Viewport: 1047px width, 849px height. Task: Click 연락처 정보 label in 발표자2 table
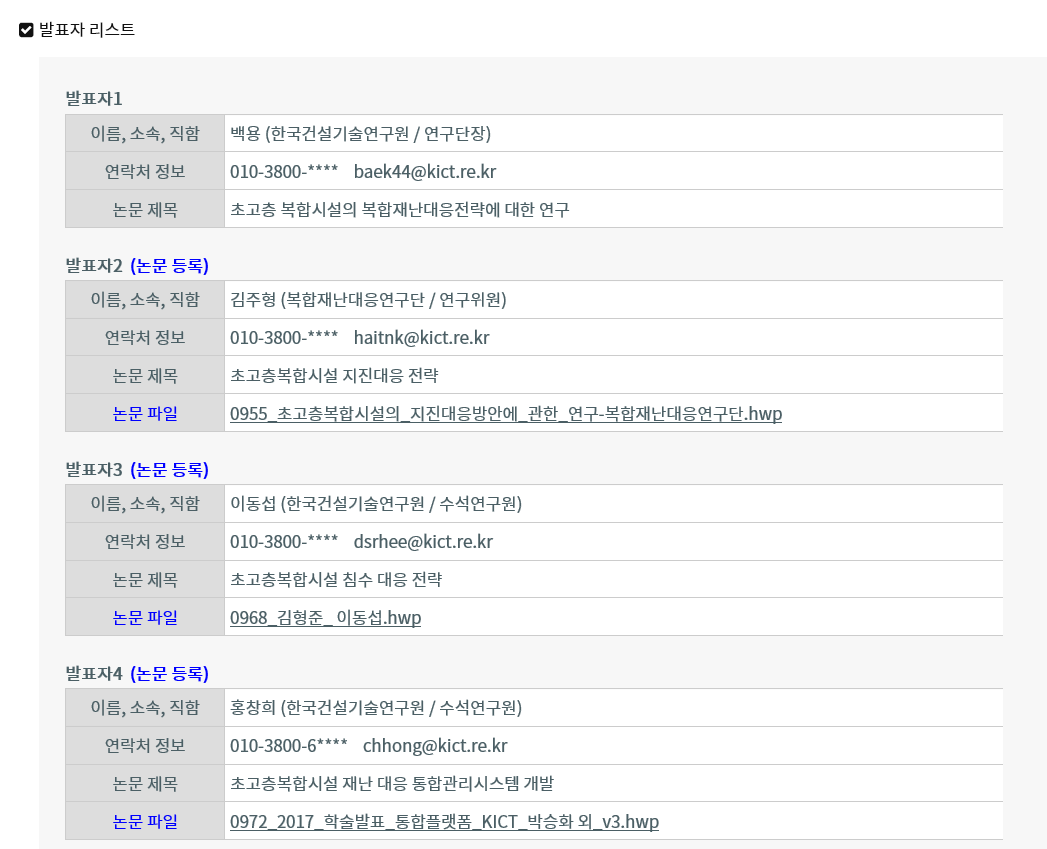(x=145, y=337)
